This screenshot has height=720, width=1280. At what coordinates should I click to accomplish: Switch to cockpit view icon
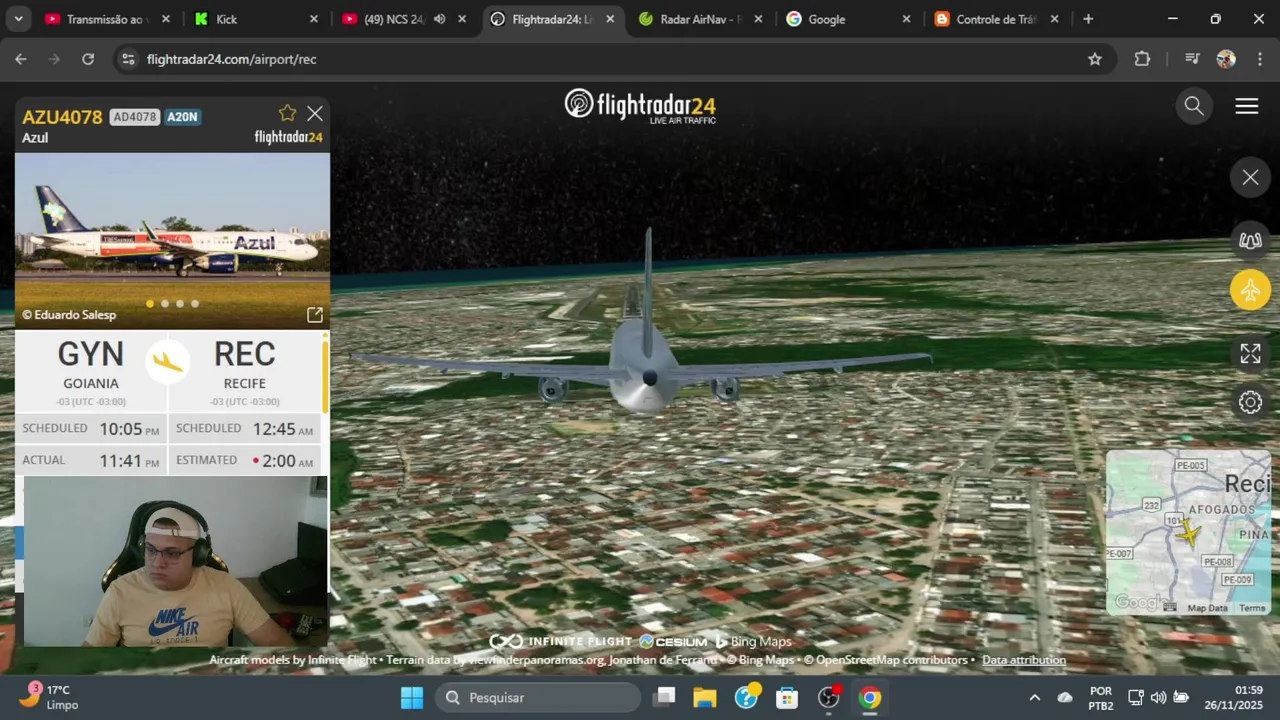pos(1250,240)
